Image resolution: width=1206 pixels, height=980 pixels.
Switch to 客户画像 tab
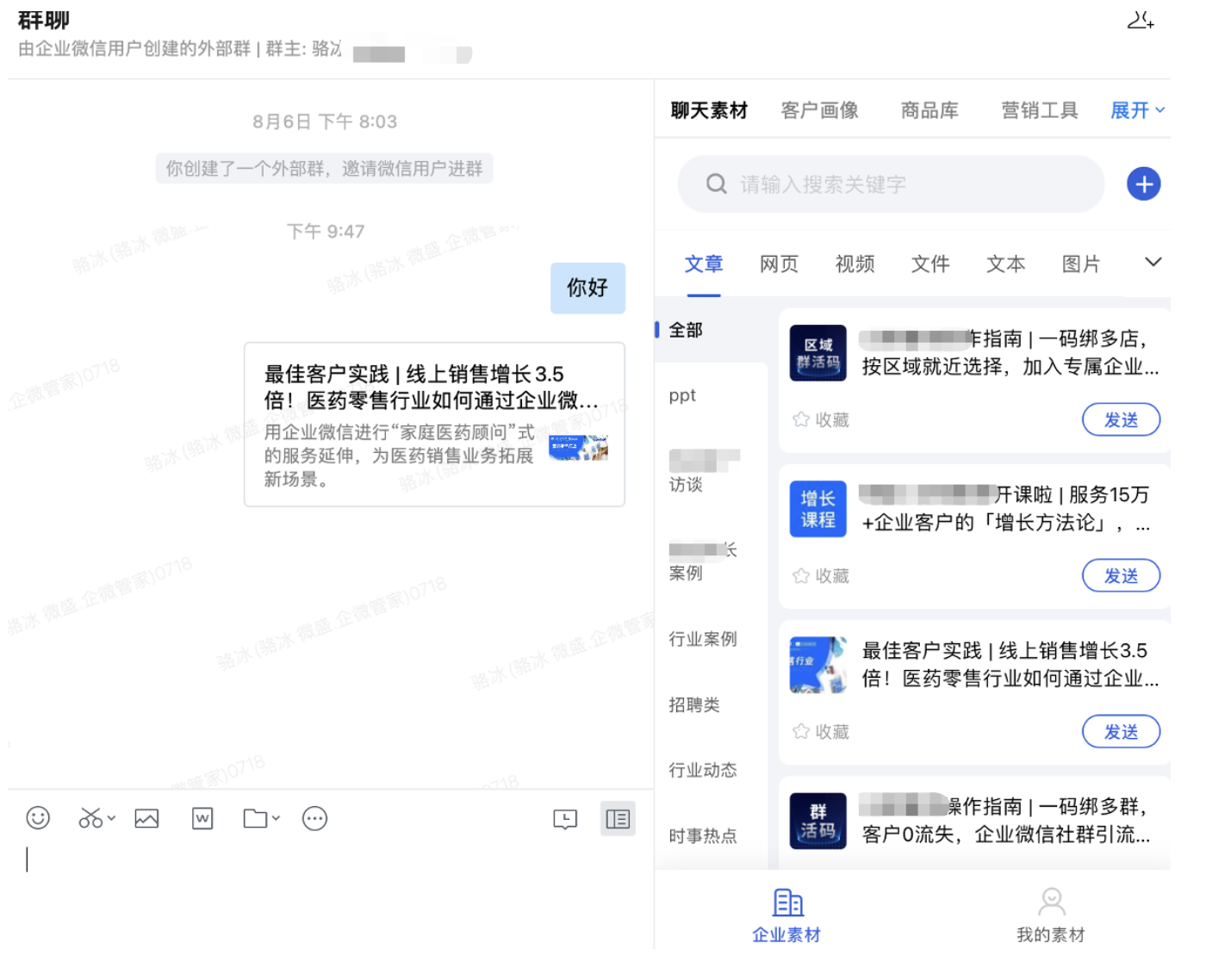(819, 110)
